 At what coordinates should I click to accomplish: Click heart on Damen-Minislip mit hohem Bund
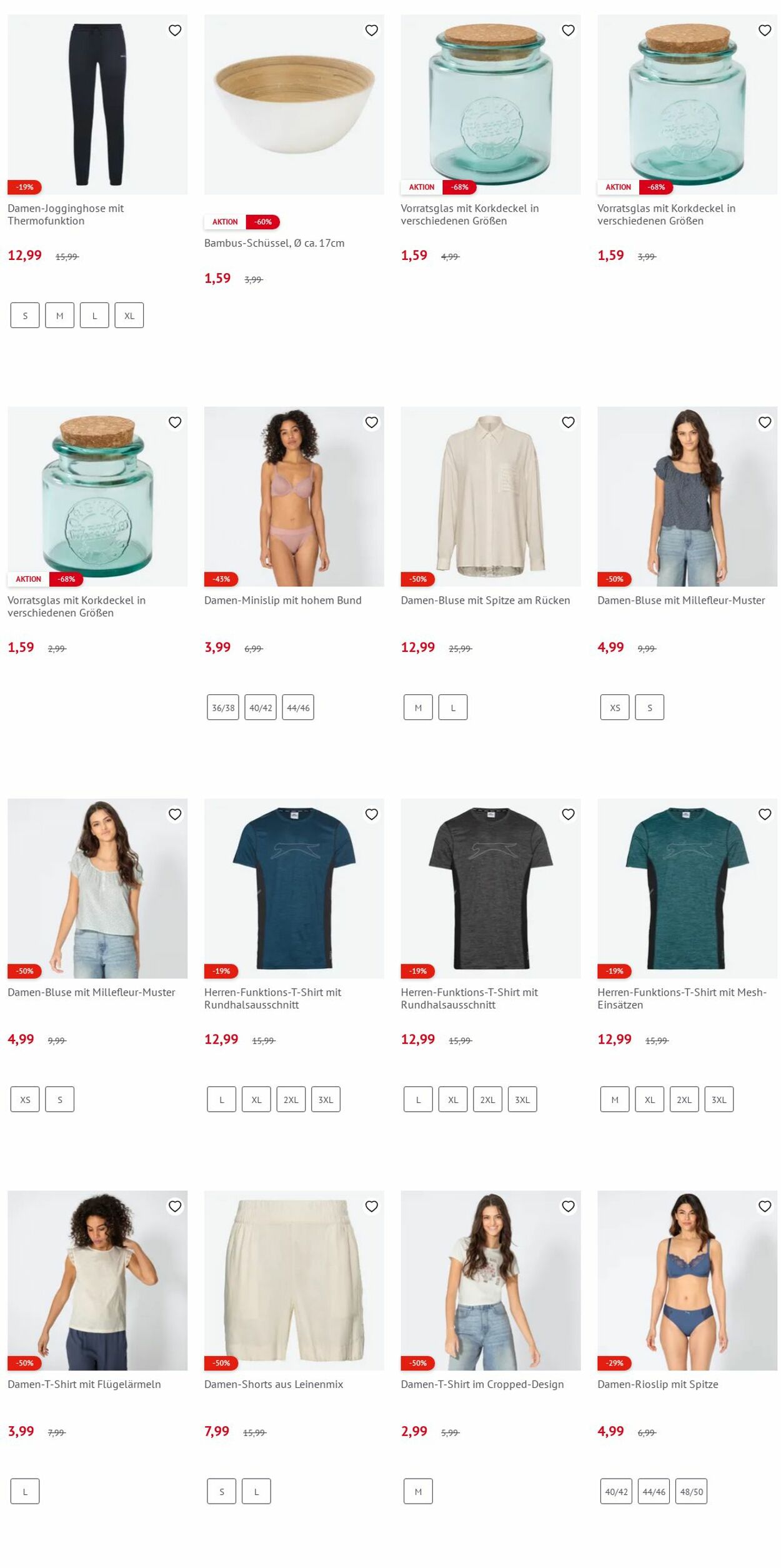coord(372,422)
